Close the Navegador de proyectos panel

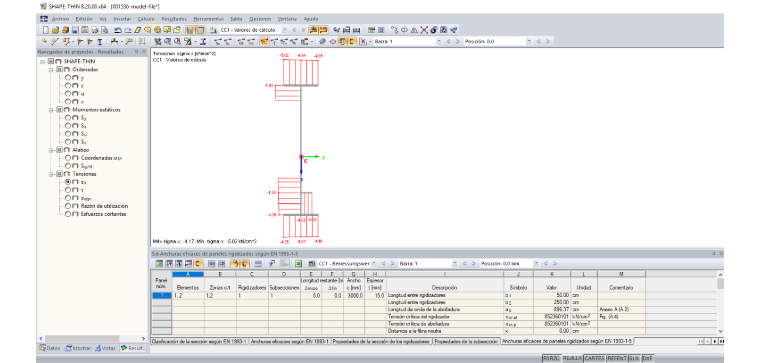pos(143,52)
